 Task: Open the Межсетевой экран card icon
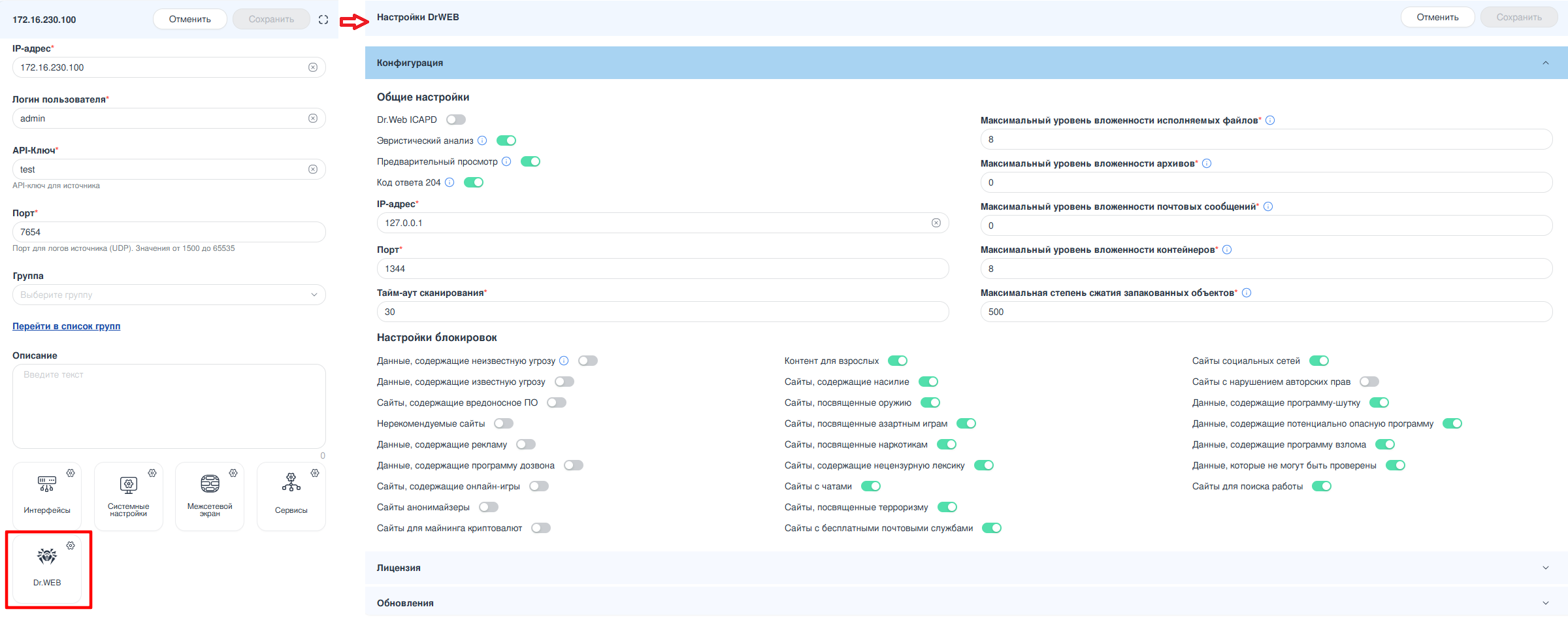pyautogui.click(x=210, y=483)
